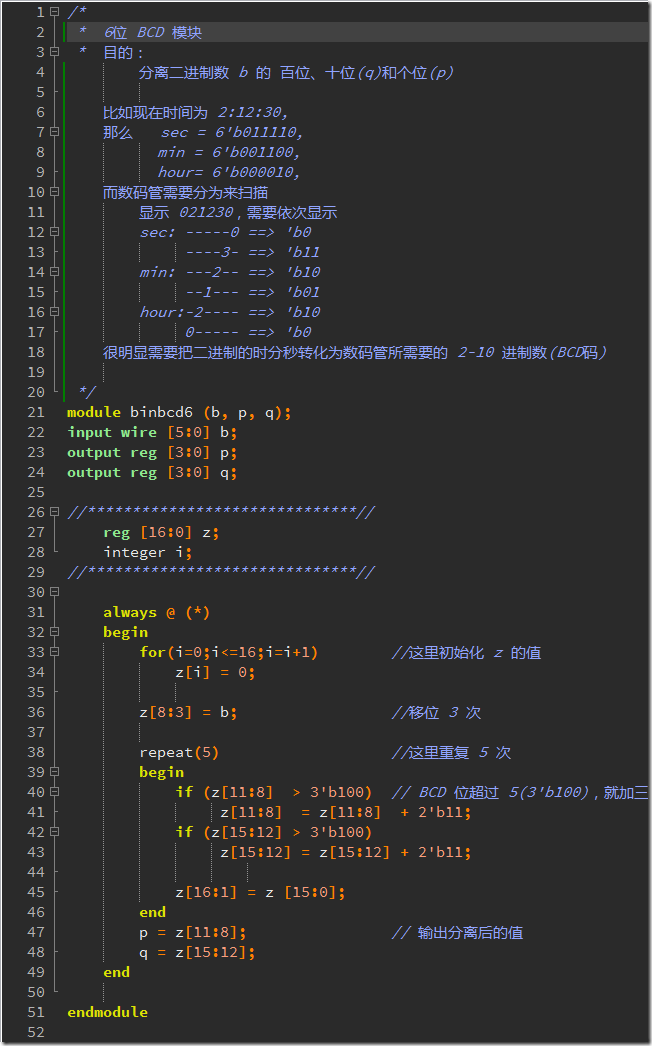Collapse the second if fold at line 42
Image resolution: width=652 pixels, height=1046 pixels.
point(55,833)
